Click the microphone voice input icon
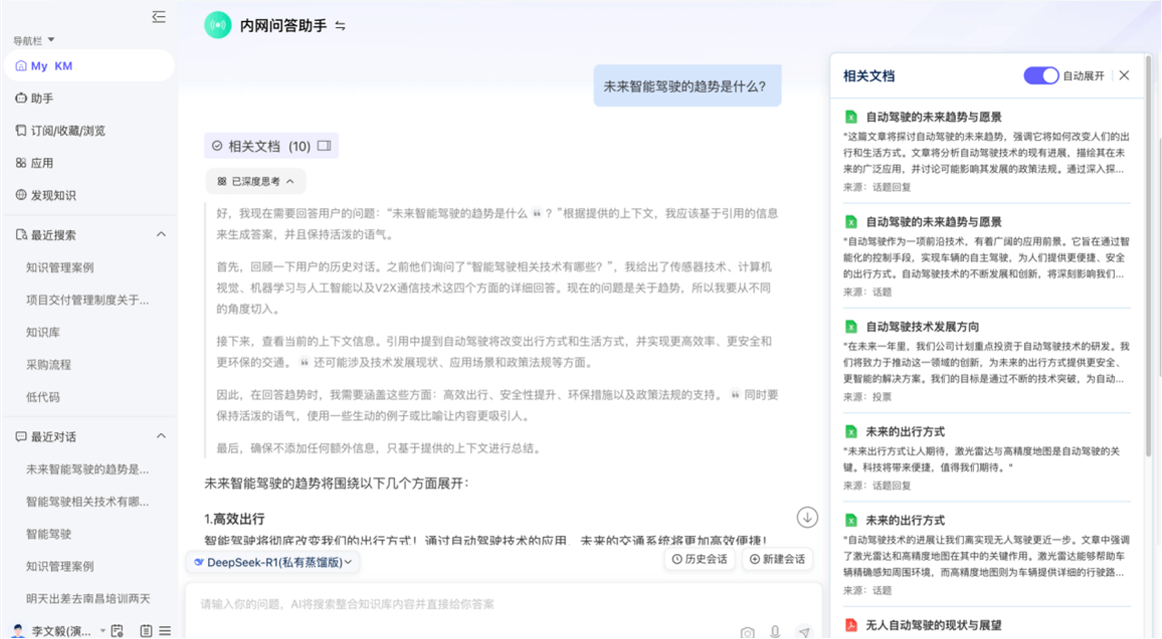Viewport: 1162px width, 639px height. point(775,631)
